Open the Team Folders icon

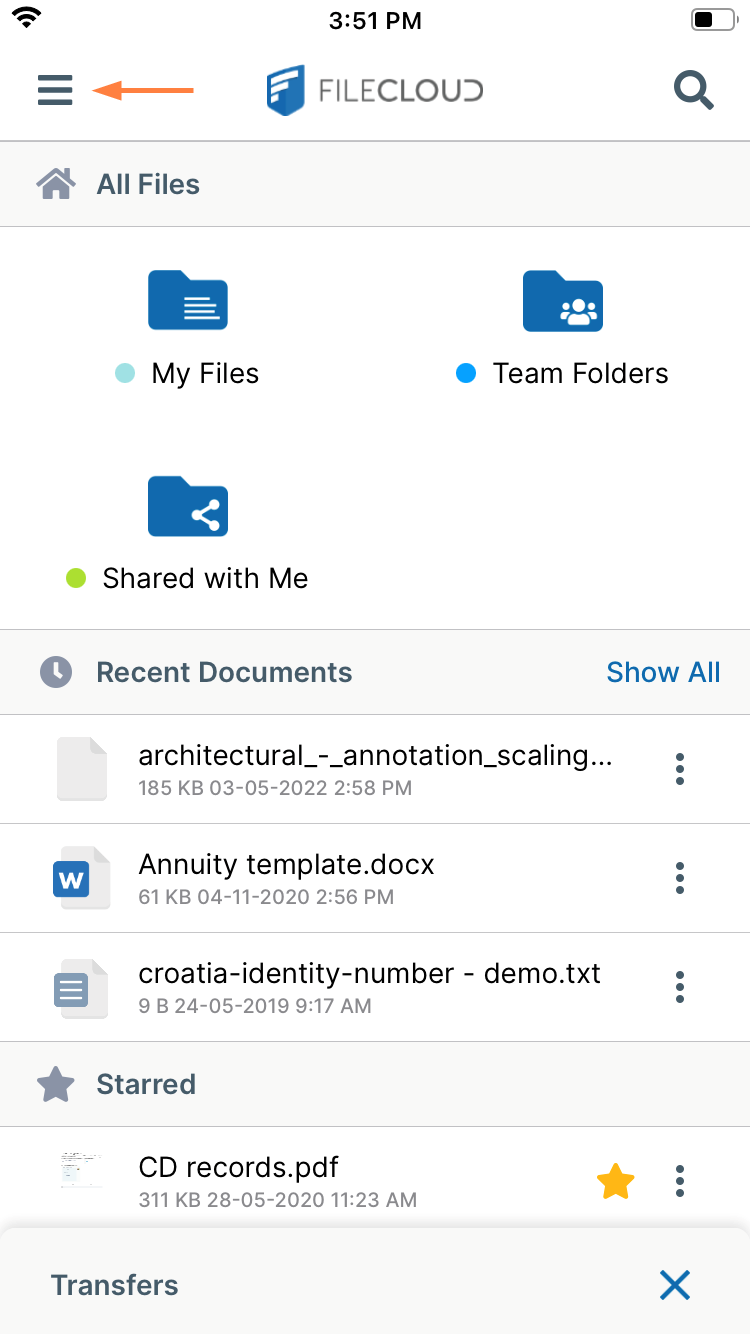[562, 300]
